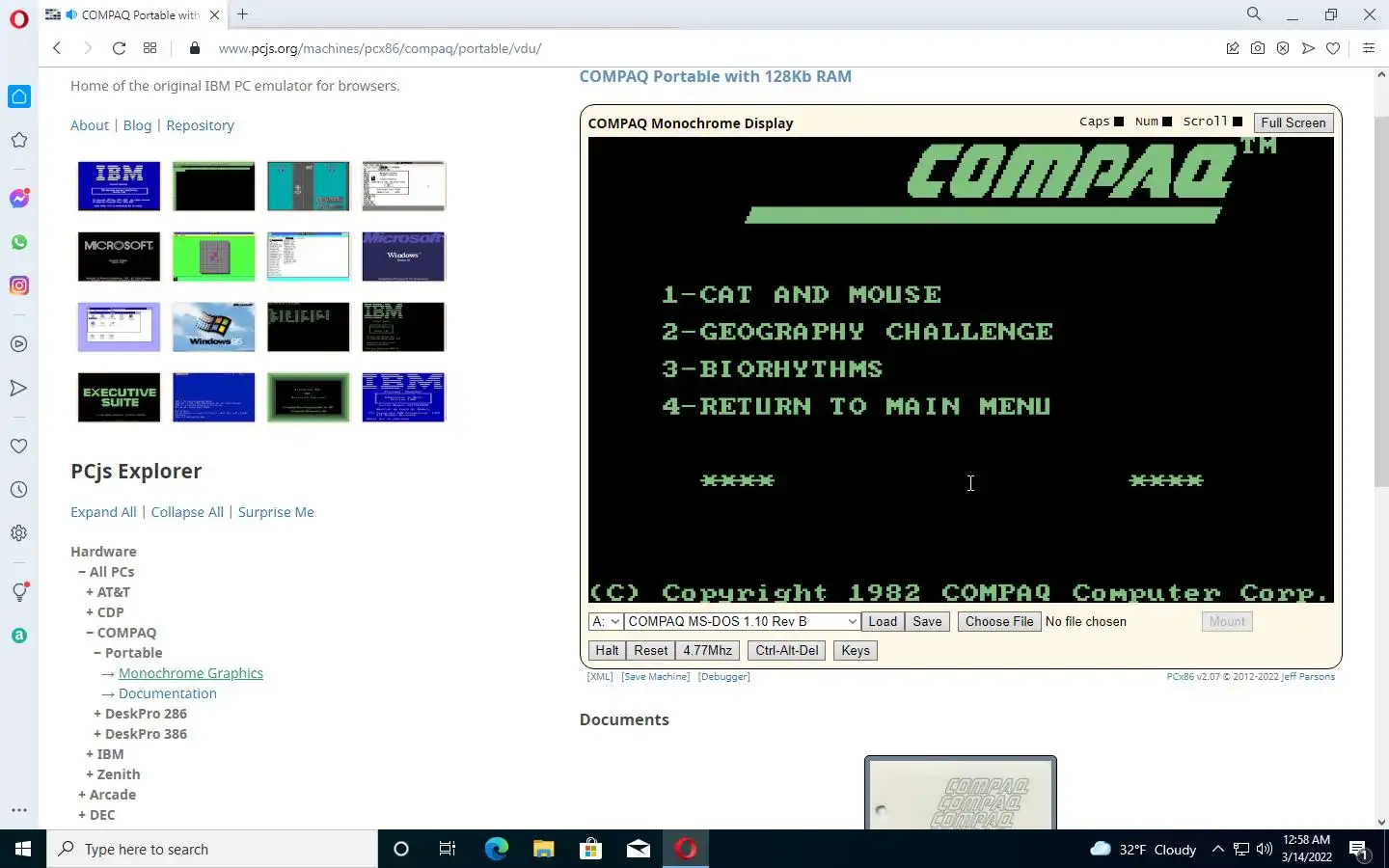
Task: Switch to the COMPAQ Portable tab
Action: (131, 14)
